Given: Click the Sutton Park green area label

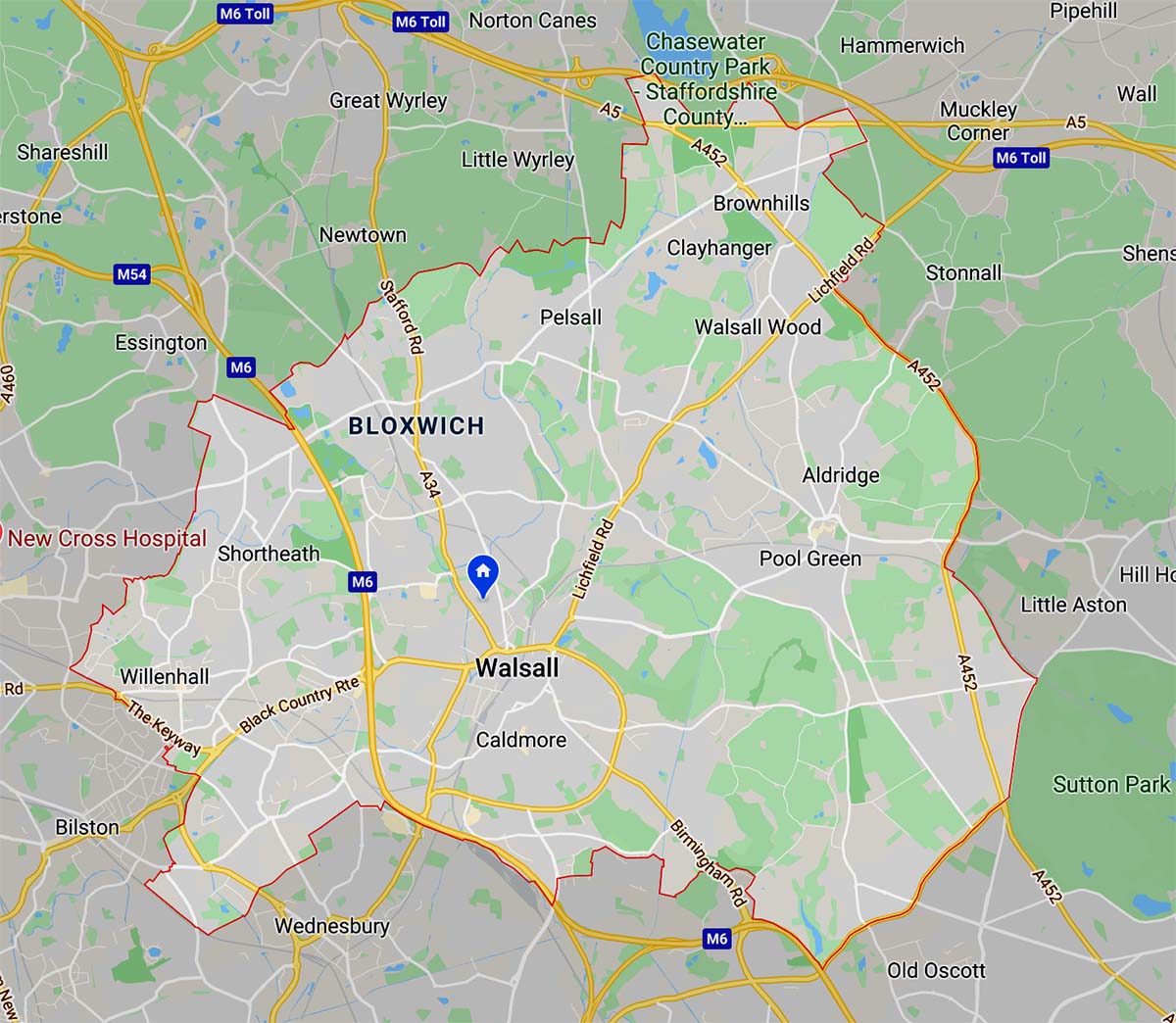Looking at the screenshot, I should tap(1111, 784).
